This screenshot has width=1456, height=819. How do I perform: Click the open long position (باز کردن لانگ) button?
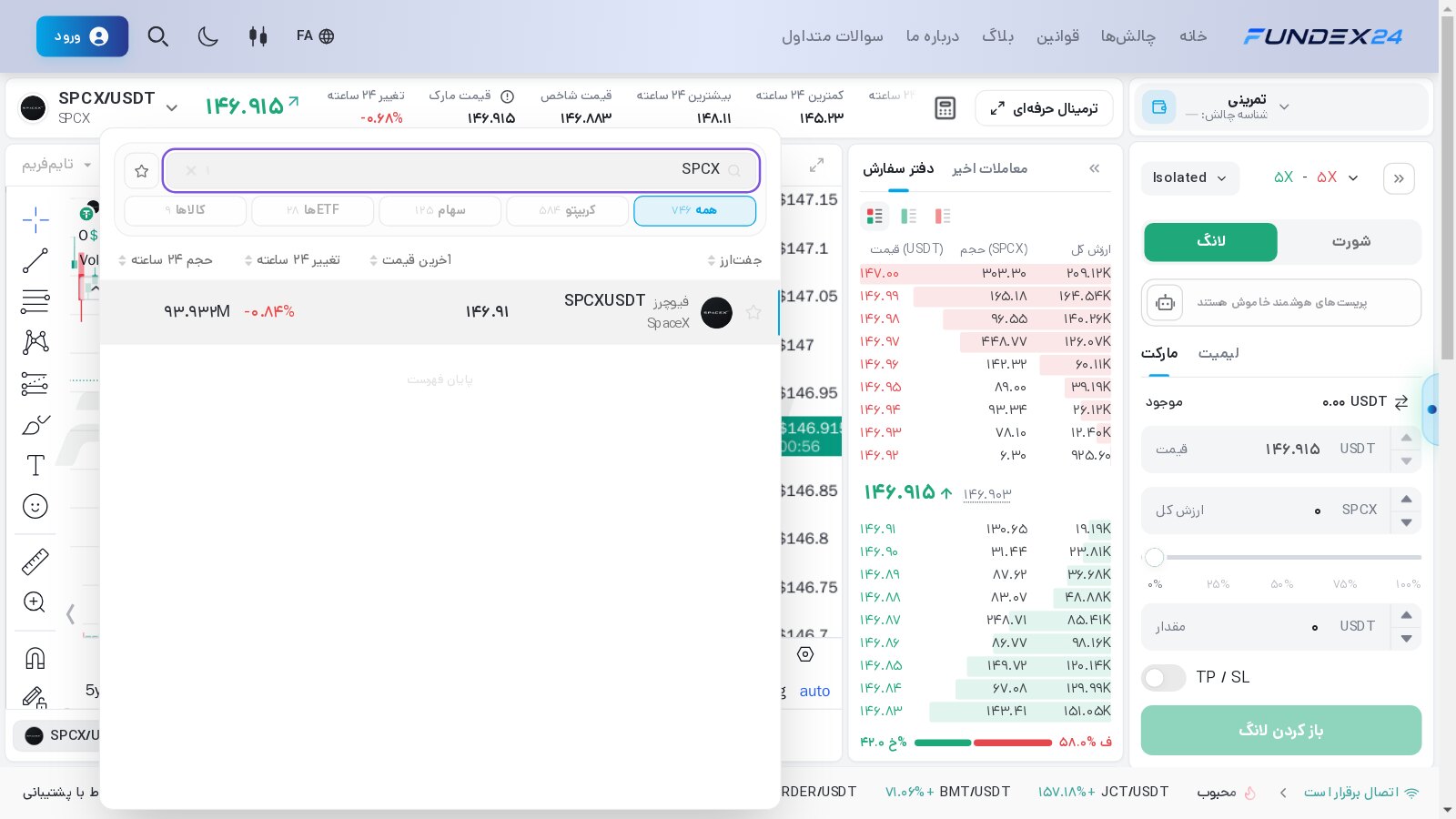[x=1281, y=730]
